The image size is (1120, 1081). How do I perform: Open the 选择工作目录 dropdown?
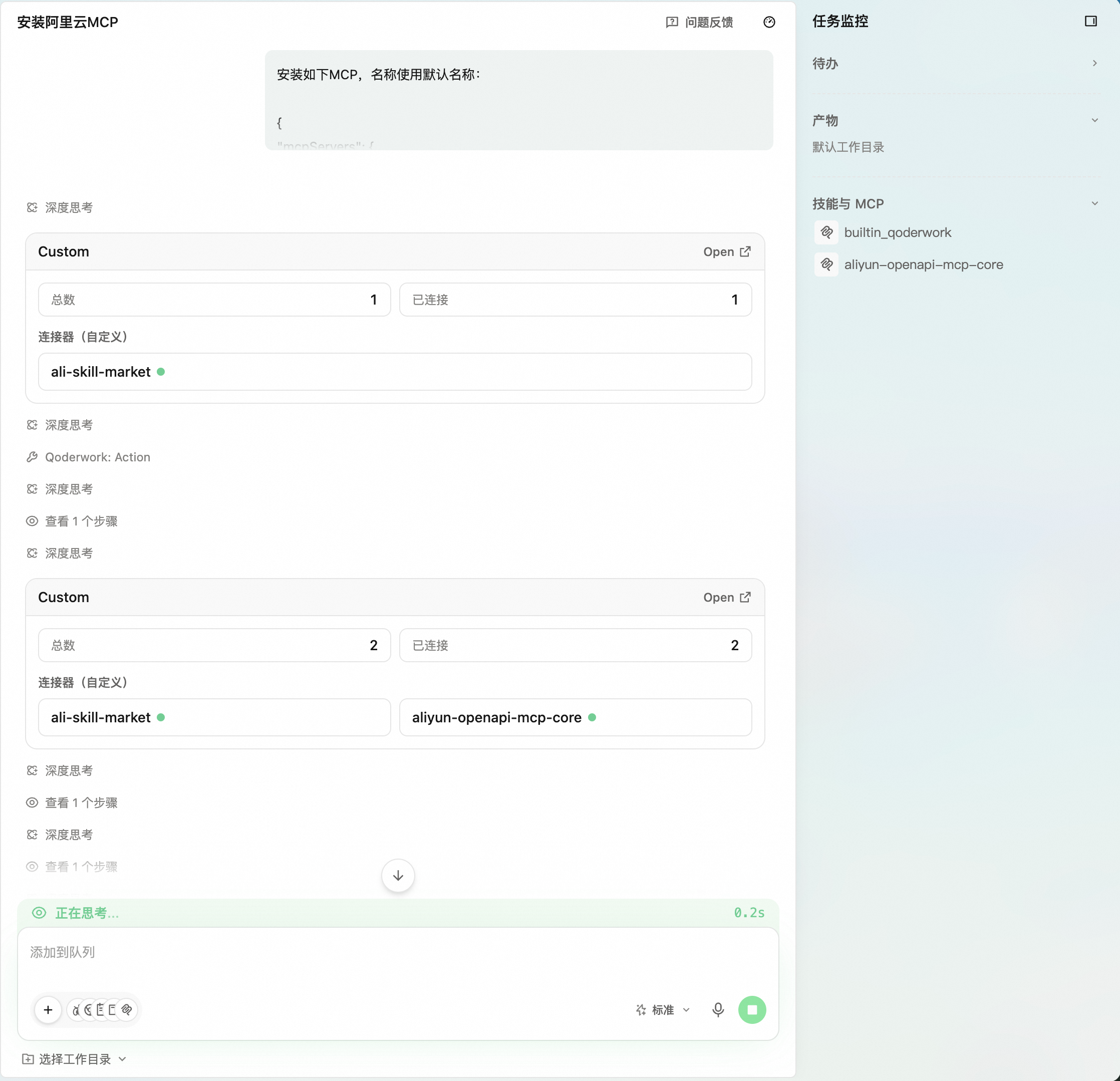point(74,1059)
